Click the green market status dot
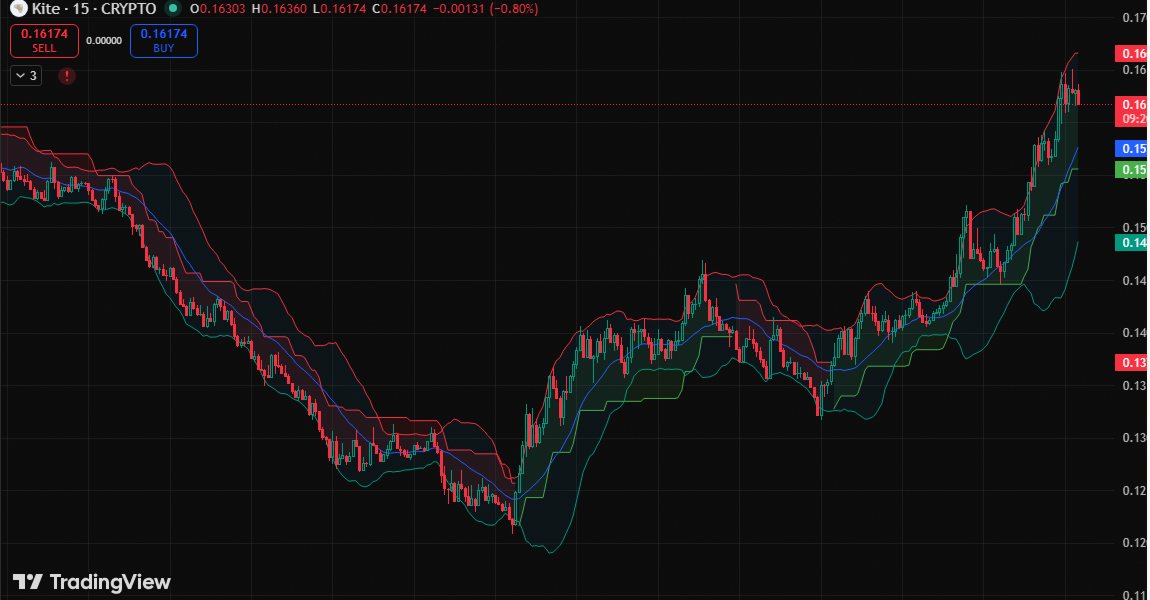 (173, 9)
